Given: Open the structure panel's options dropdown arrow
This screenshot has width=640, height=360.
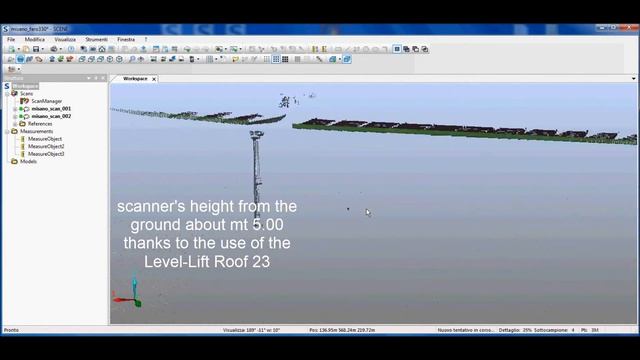Looking at the screenshot, I should click(x=89, y=78).
